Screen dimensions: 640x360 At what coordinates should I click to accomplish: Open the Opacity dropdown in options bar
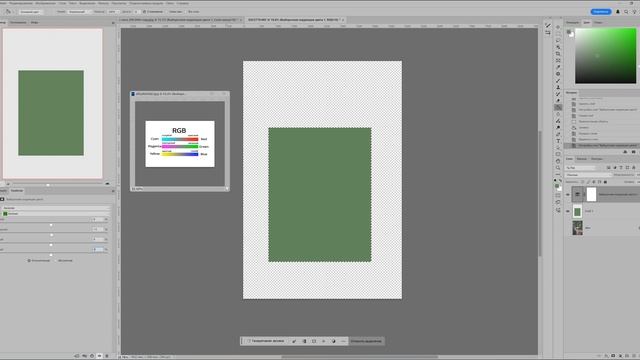(x=113, y=12)
